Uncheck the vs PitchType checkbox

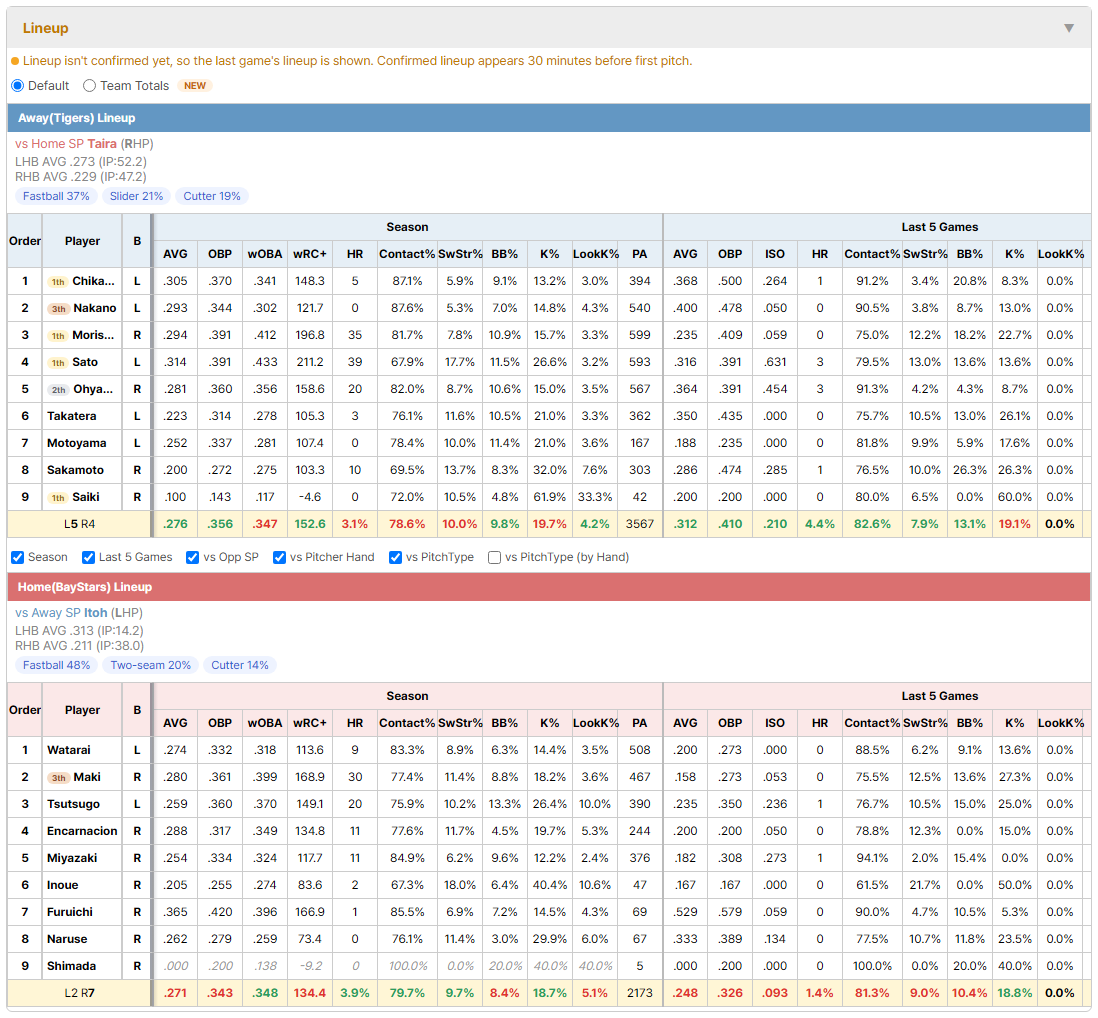point(396,557)
